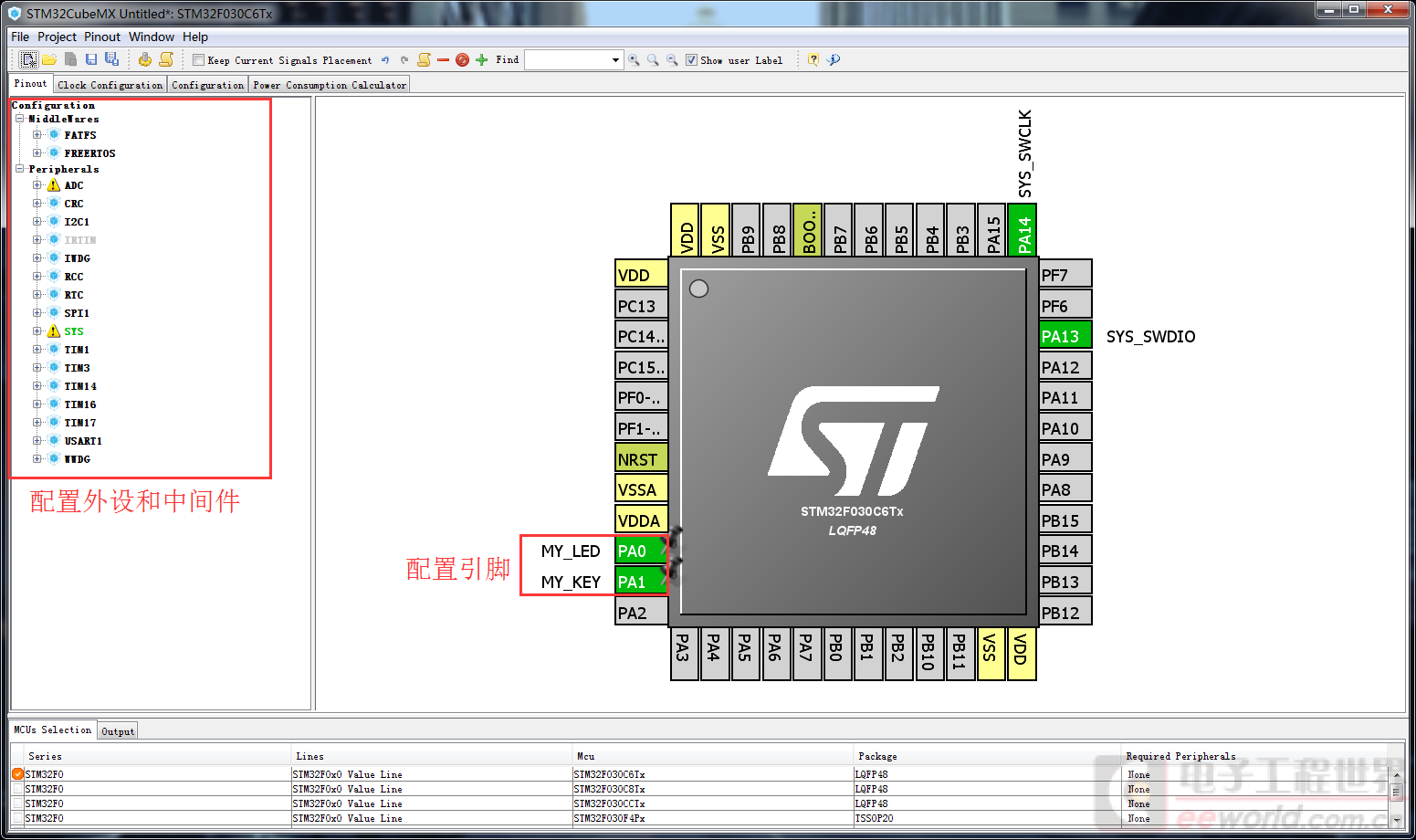Enable Keep Current Signals Placement checkbox
The height and width of the screenshot is (840, 1416).
198,60
